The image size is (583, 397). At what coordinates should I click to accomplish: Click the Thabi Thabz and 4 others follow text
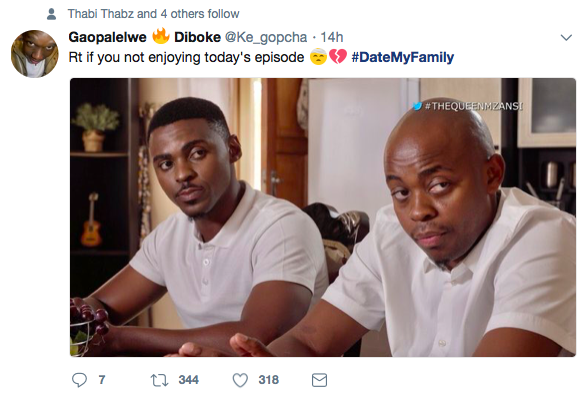(x=153, y=14)
